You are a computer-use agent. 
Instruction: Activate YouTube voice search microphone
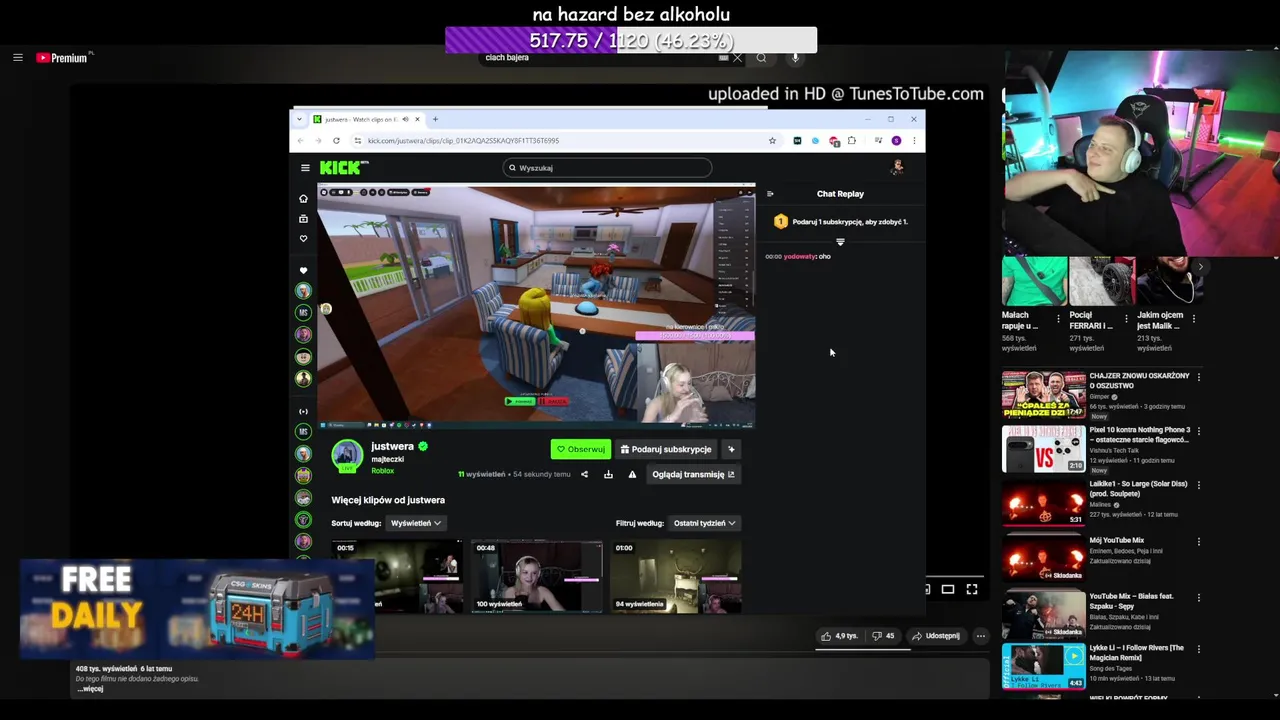click(795, 58)
